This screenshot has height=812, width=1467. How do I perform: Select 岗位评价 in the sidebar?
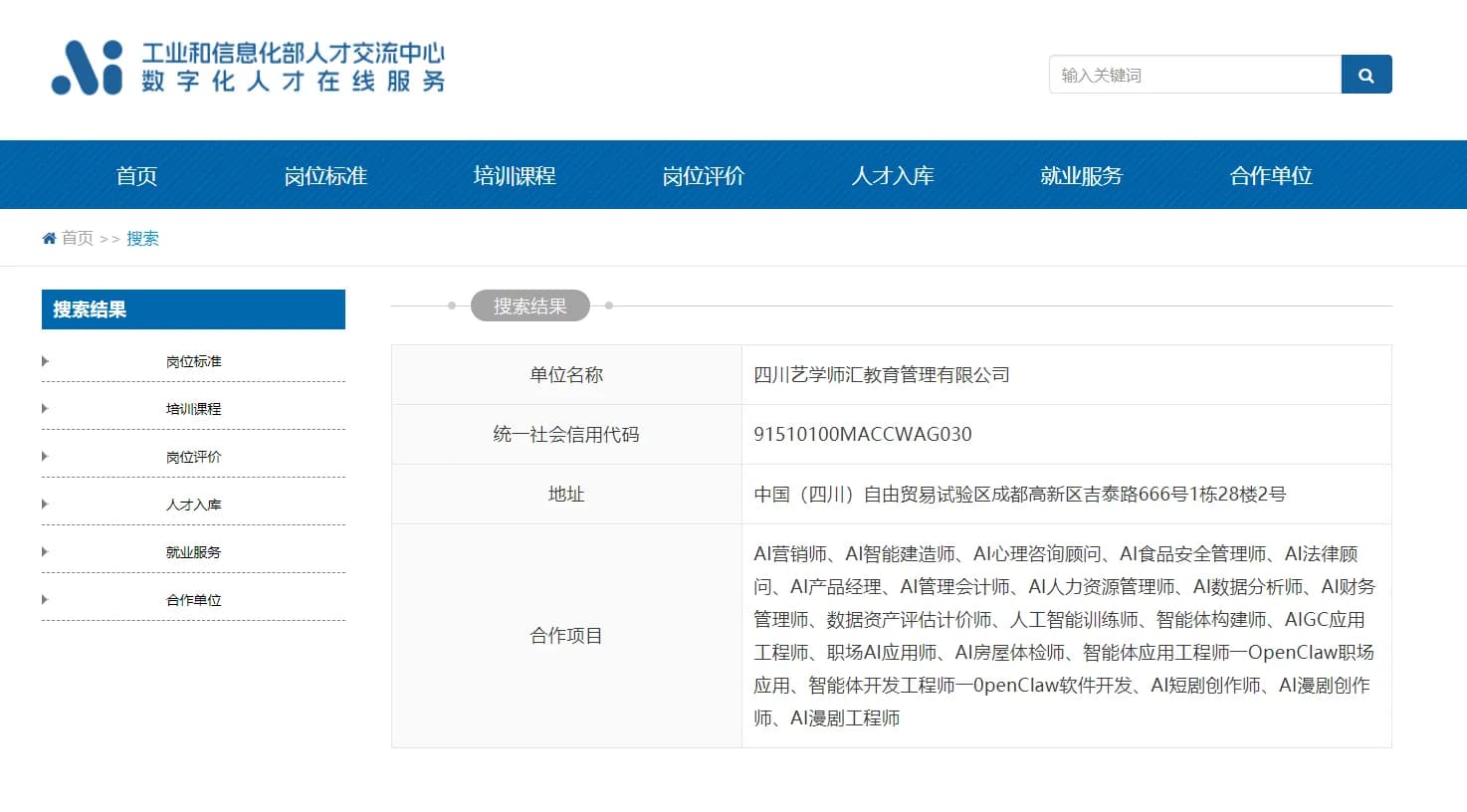[194, 457]
